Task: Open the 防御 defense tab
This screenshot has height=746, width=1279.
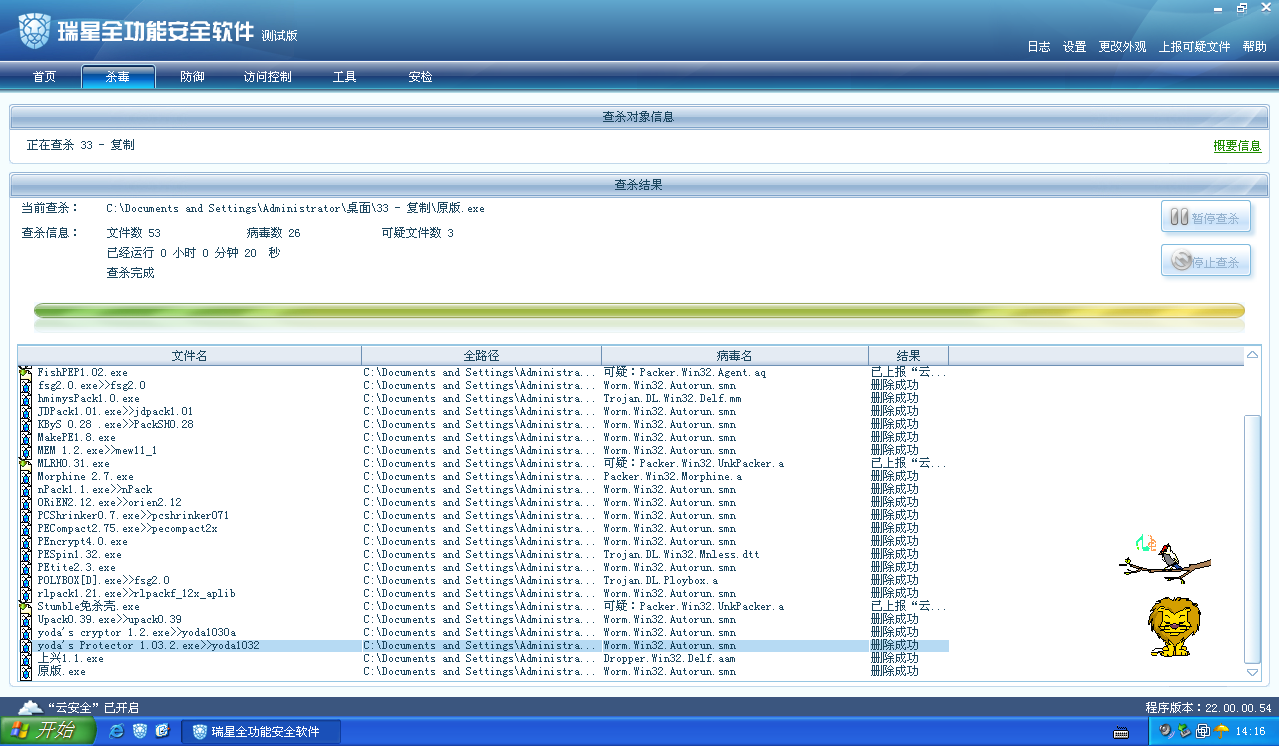Action: (192, 77)
